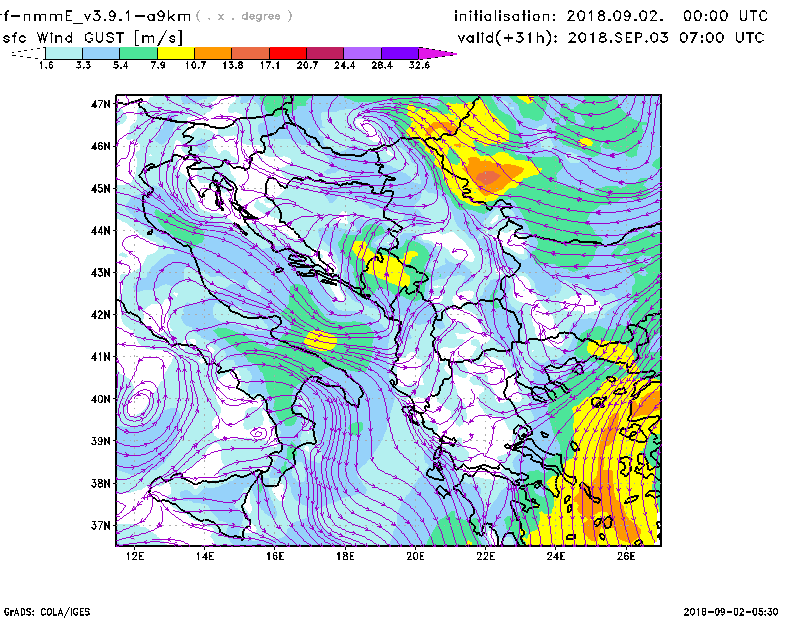Click the 43N latitude label
The height and width of the screenshot is (618, 800).
coord(101,273)
